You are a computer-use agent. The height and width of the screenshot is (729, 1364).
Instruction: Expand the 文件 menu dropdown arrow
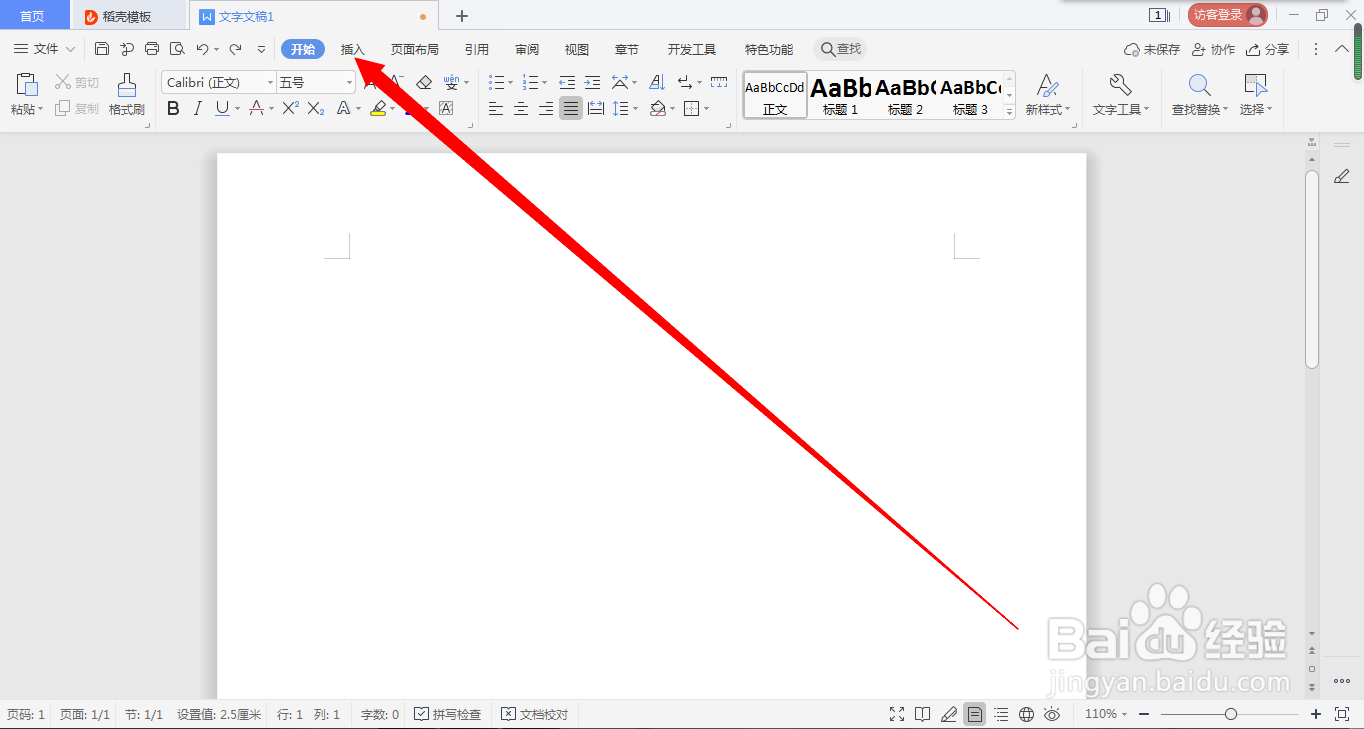tap(70, 49)
